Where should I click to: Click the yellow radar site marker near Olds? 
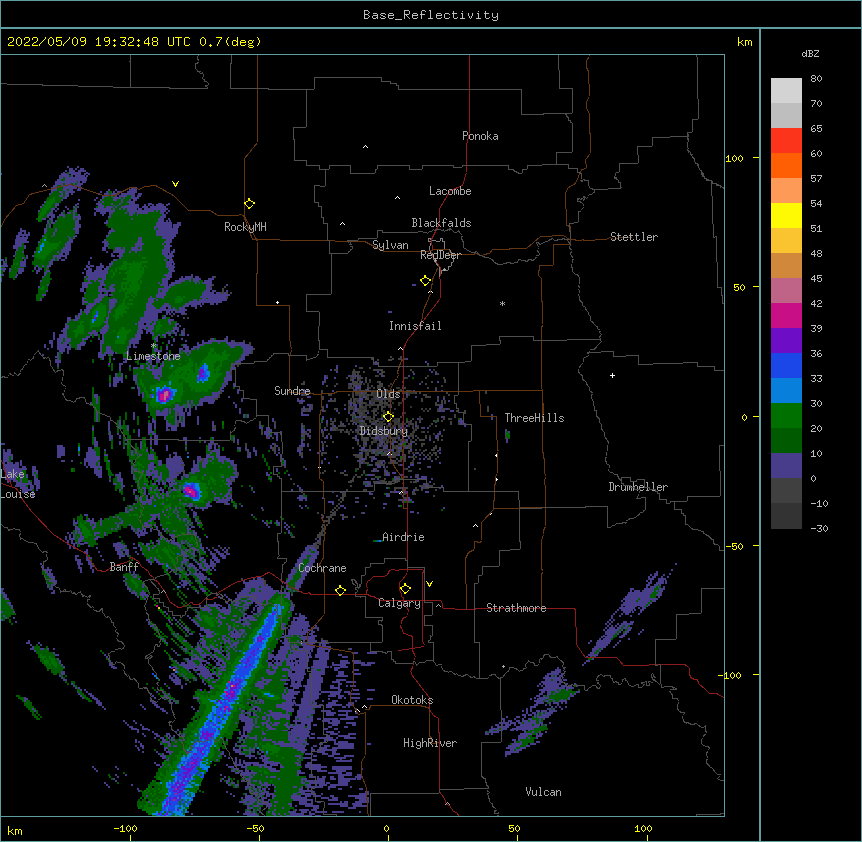388,416
